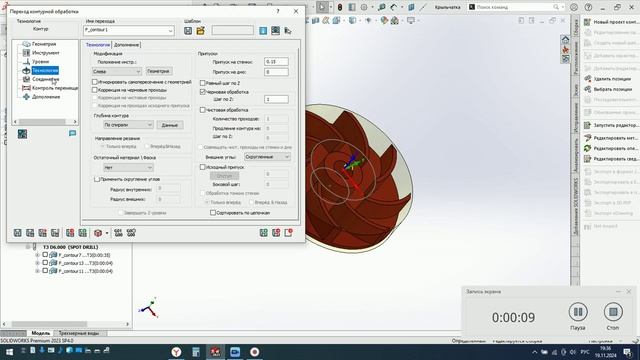Switch to Трехмерные виды bottom tab

pyautogui.click(x=79, y=333)
